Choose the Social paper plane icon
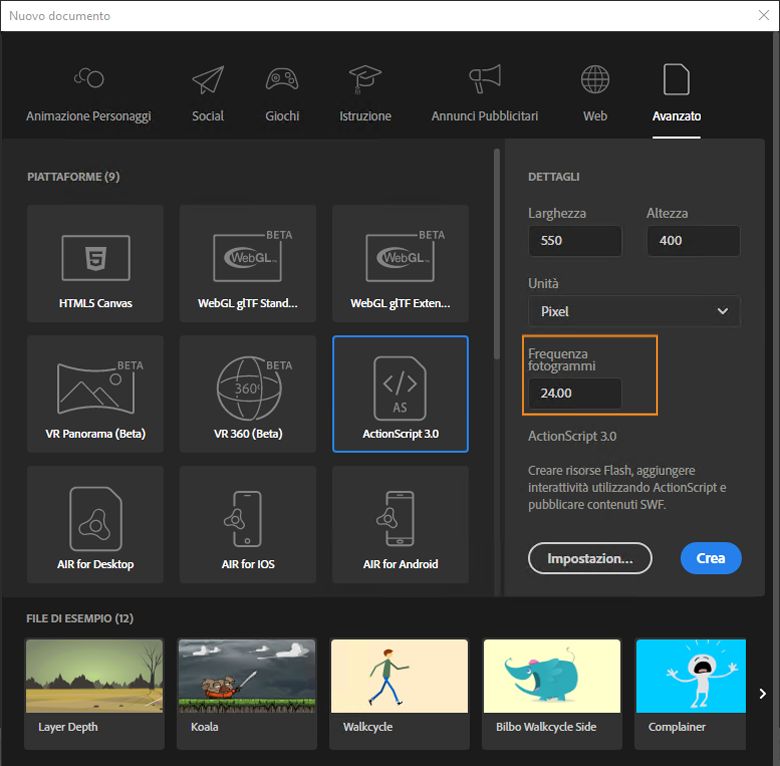 click(x=208, y=80)
